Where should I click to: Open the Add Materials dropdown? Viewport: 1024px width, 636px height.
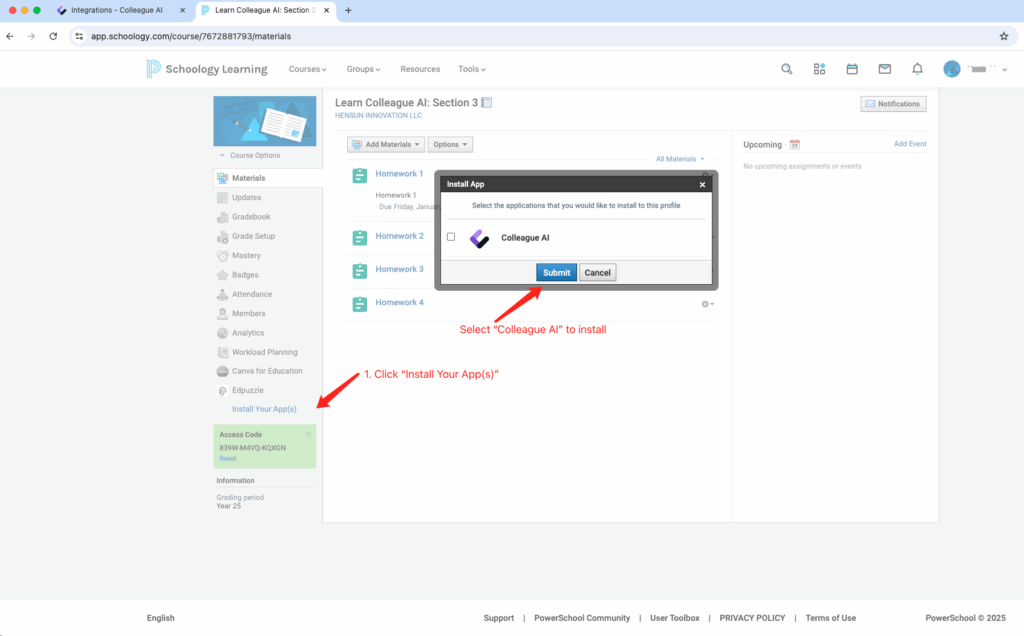pyautogui.click(x=386, y=144)
